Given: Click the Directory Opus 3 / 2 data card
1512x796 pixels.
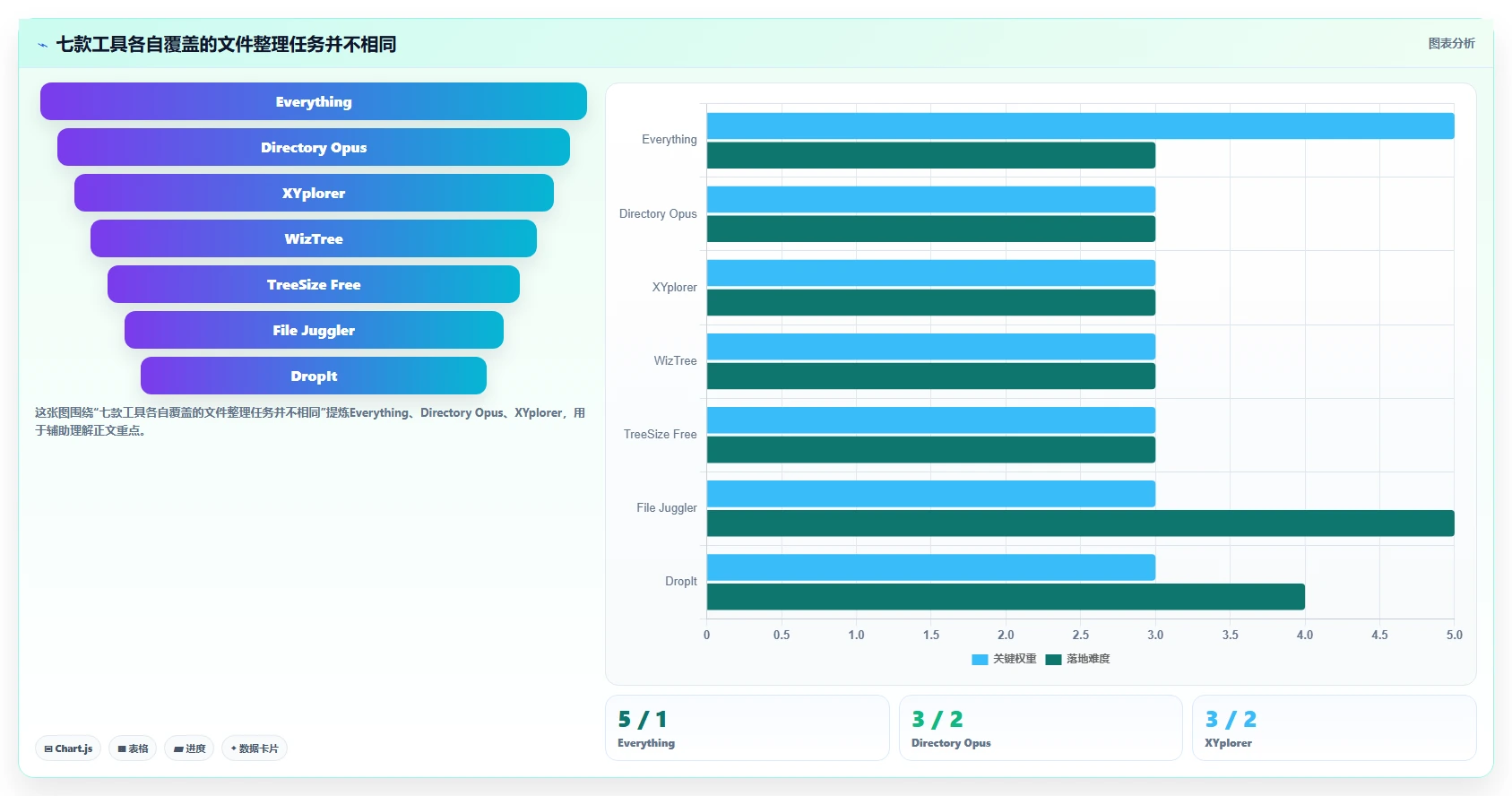Looking at the screenshot, I should [x=1041, y=728].
